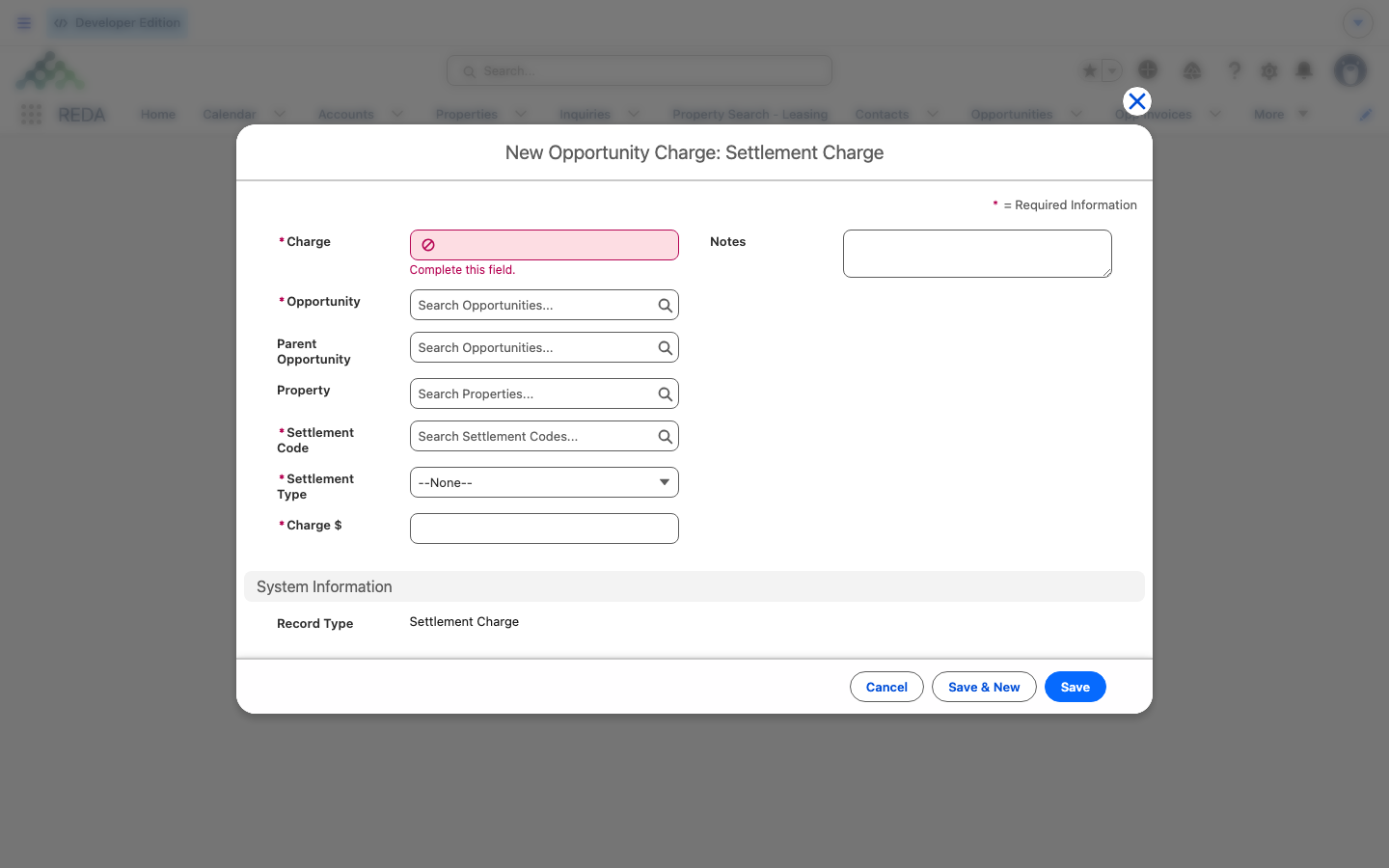Image resolution: width=1389 pixels, height=868 pixels.
Task: Open the More navigation dropdown
Action: (1281, 114)
